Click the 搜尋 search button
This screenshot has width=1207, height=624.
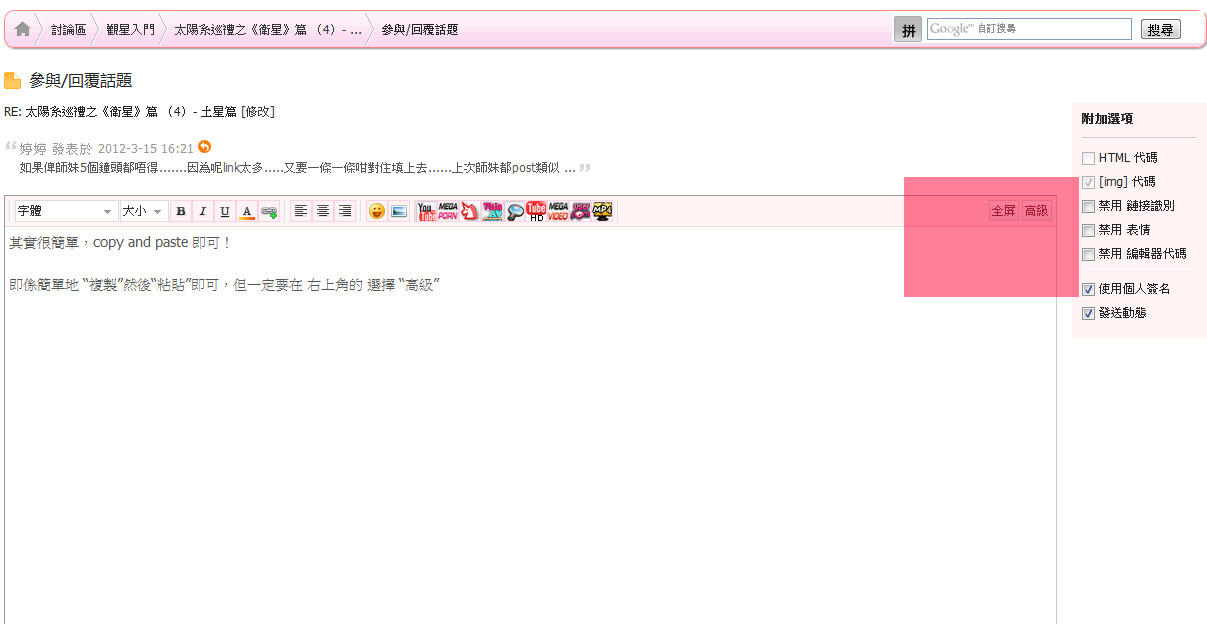point(1160,28)
